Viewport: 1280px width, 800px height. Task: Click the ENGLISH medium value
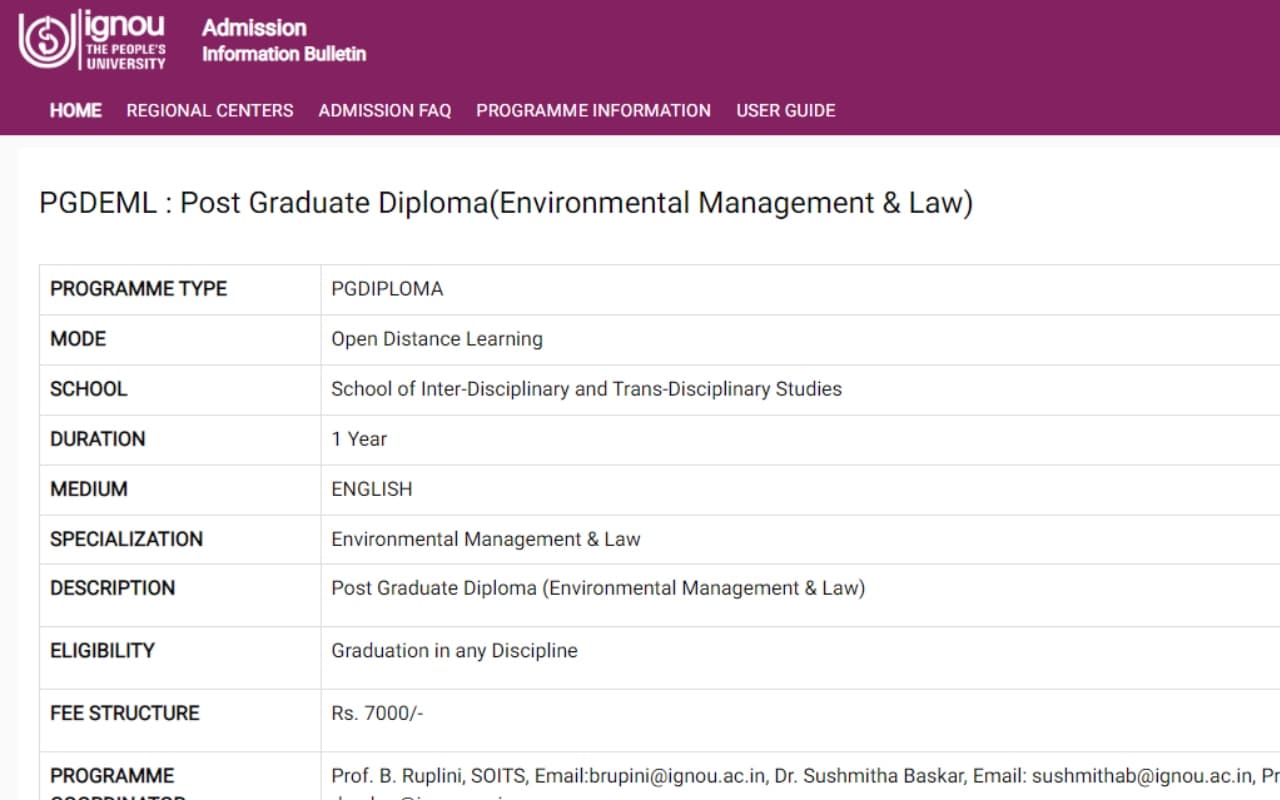(x=372, y=489)
